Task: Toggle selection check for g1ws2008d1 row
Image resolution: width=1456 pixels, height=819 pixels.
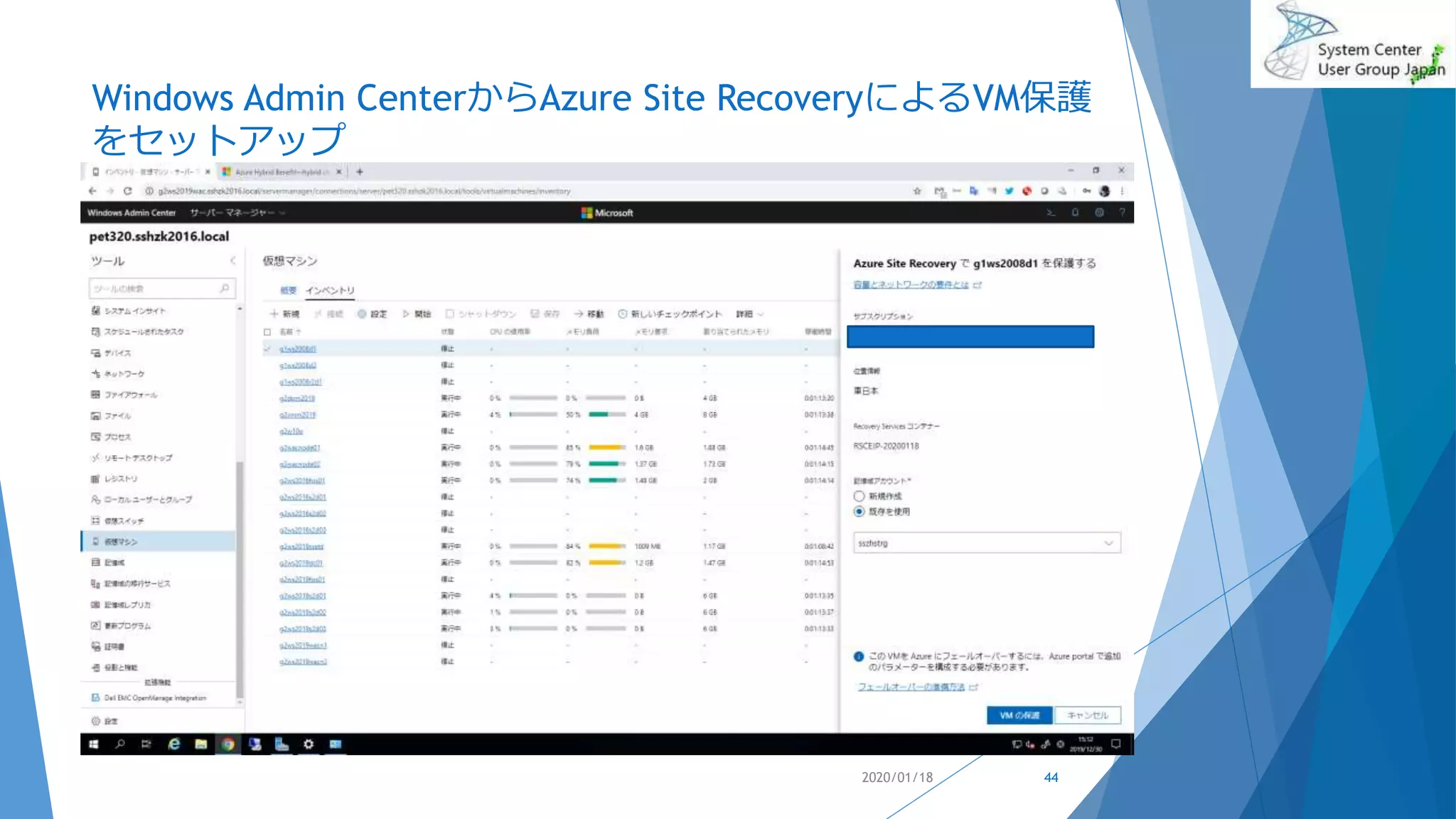Action: [267, 348]
